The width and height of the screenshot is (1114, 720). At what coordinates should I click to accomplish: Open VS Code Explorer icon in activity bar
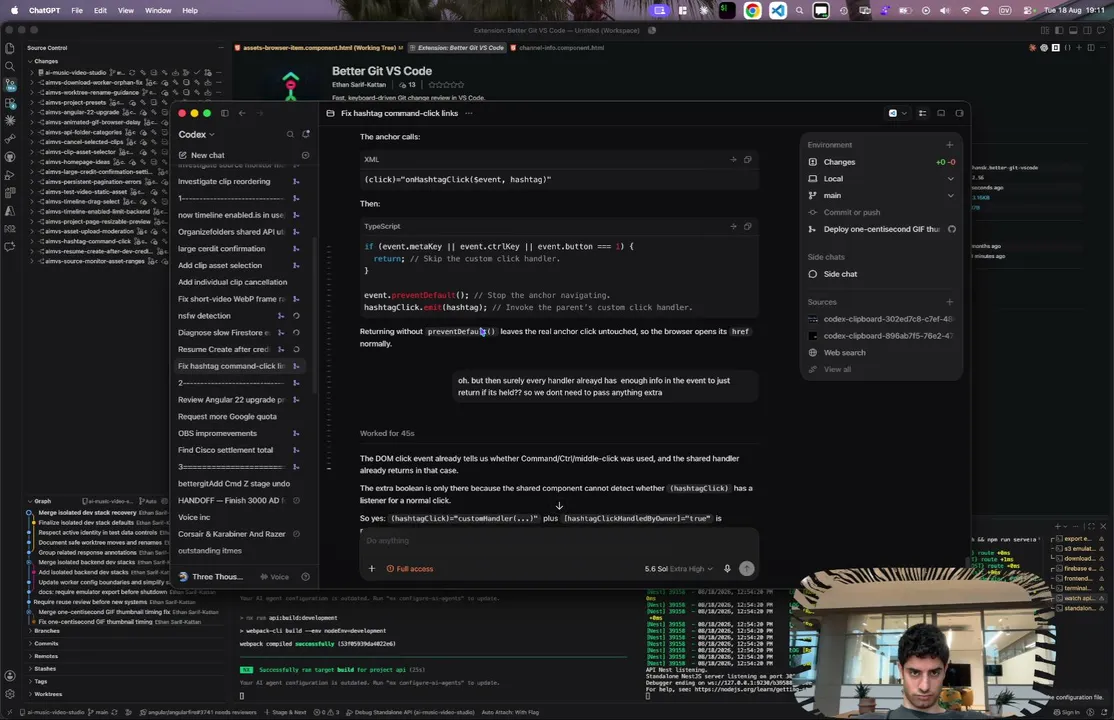[10, 48]
